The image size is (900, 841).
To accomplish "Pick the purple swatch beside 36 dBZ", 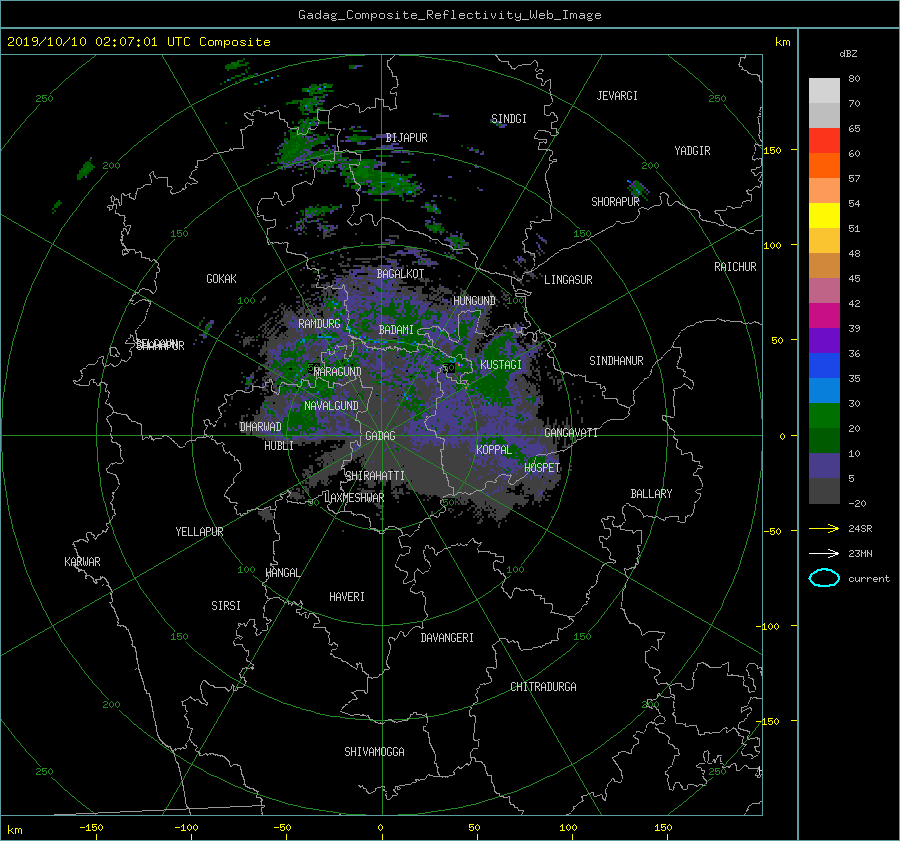I will tap(824, 341).
